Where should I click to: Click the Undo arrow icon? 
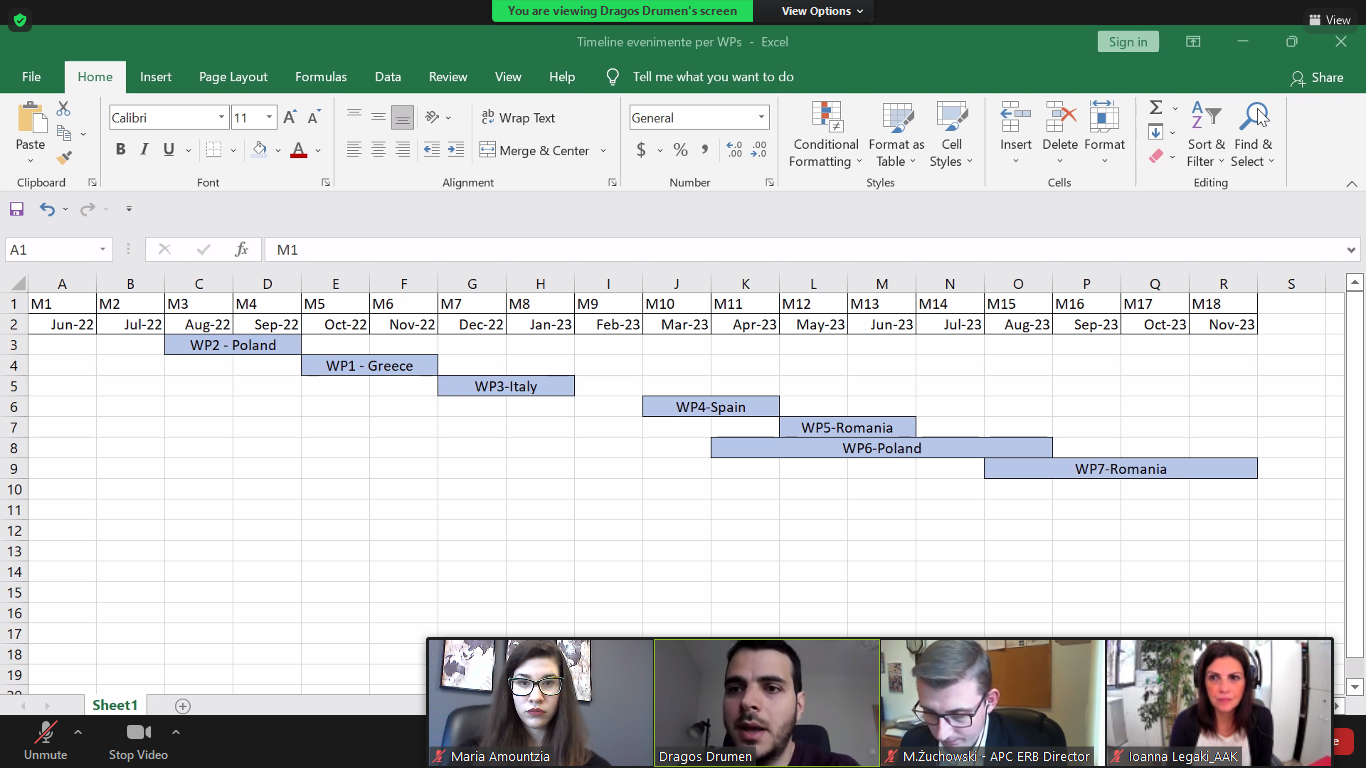pyautogui.click(x=47, y=209)
